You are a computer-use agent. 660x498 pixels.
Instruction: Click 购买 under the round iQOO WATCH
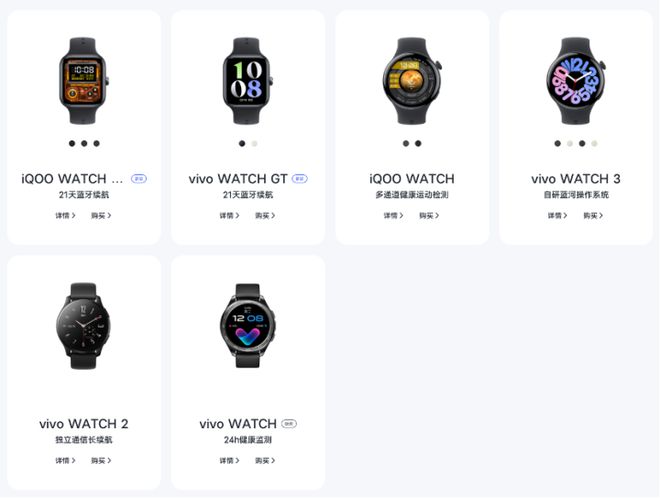click(x=429, y=216)
